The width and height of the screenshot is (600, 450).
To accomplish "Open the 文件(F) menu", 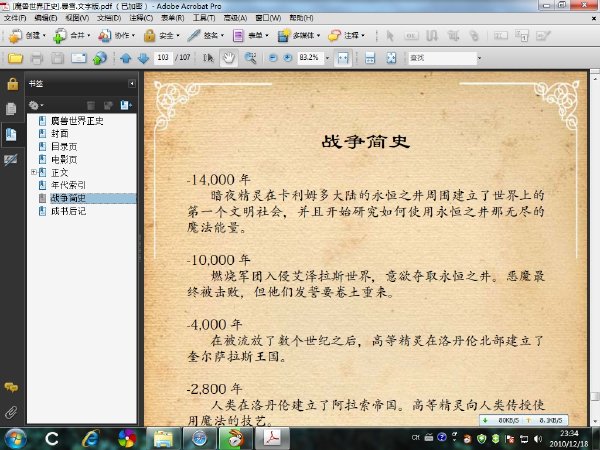I will (15, 18).
